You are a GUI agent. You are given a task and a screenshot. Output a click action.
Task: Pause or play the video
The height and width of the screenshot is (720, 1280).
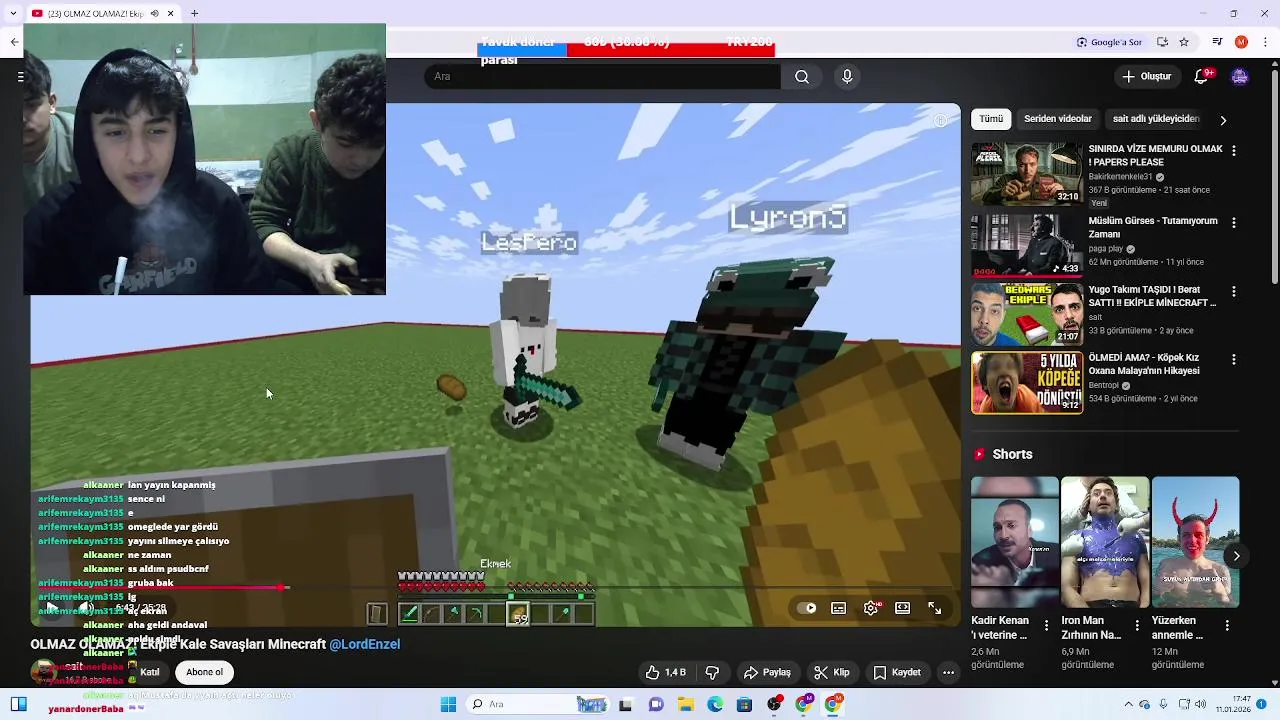click(x=52, y=608)
